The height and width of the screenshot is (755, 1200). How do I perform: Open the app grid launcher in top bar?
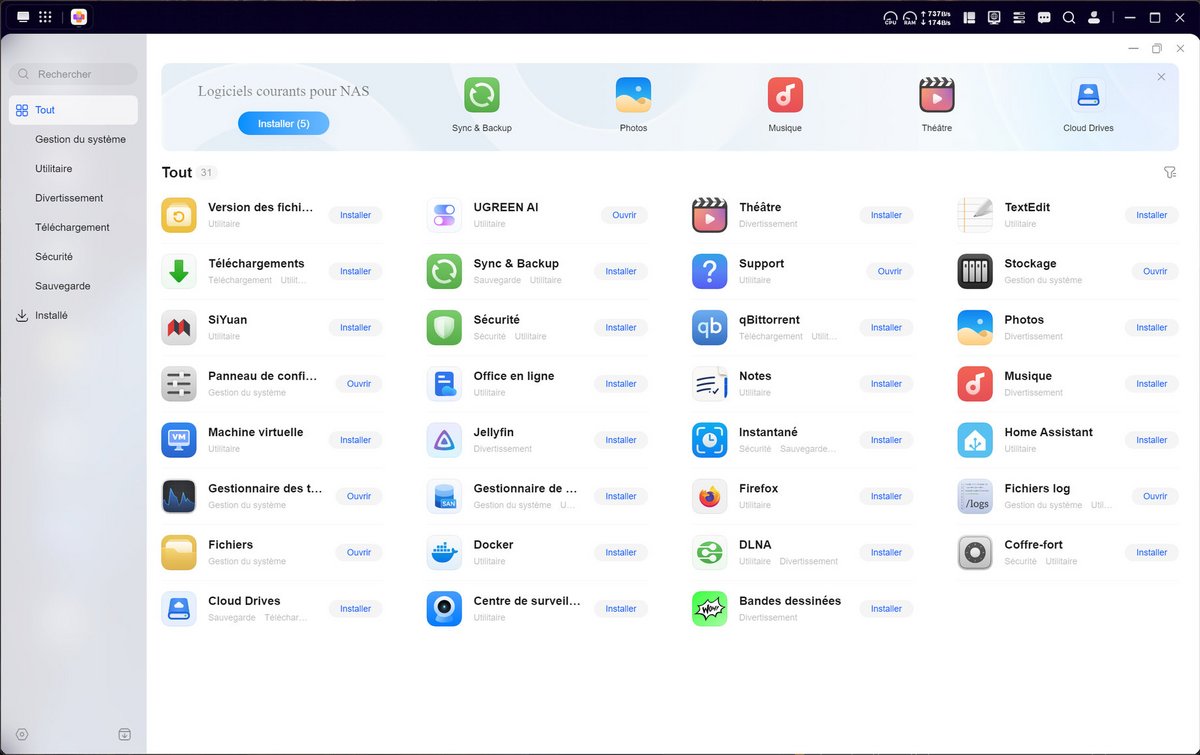pos(45,17)
